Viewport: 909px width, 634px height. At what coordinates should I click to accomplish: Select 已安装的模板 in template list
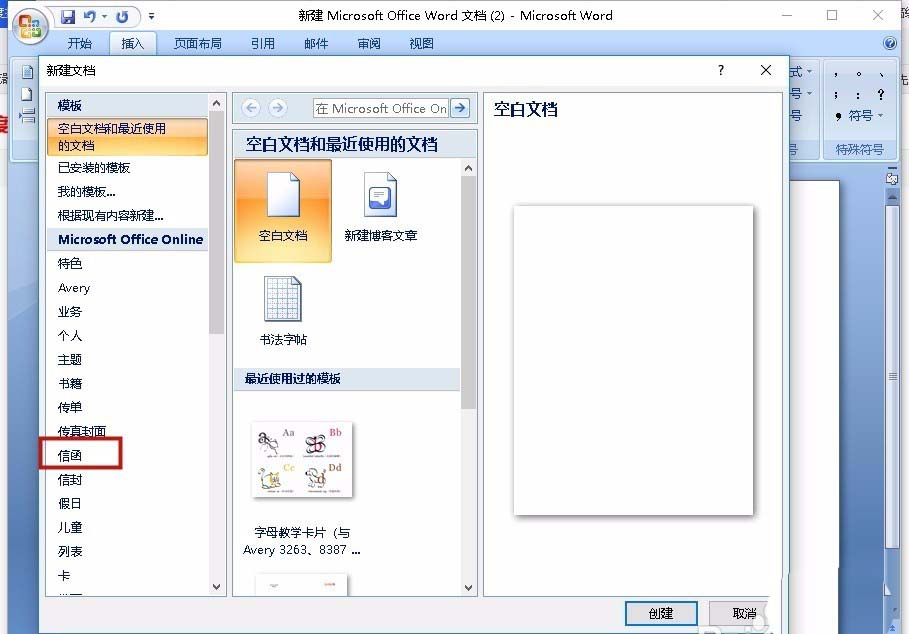tap(94, 168)
